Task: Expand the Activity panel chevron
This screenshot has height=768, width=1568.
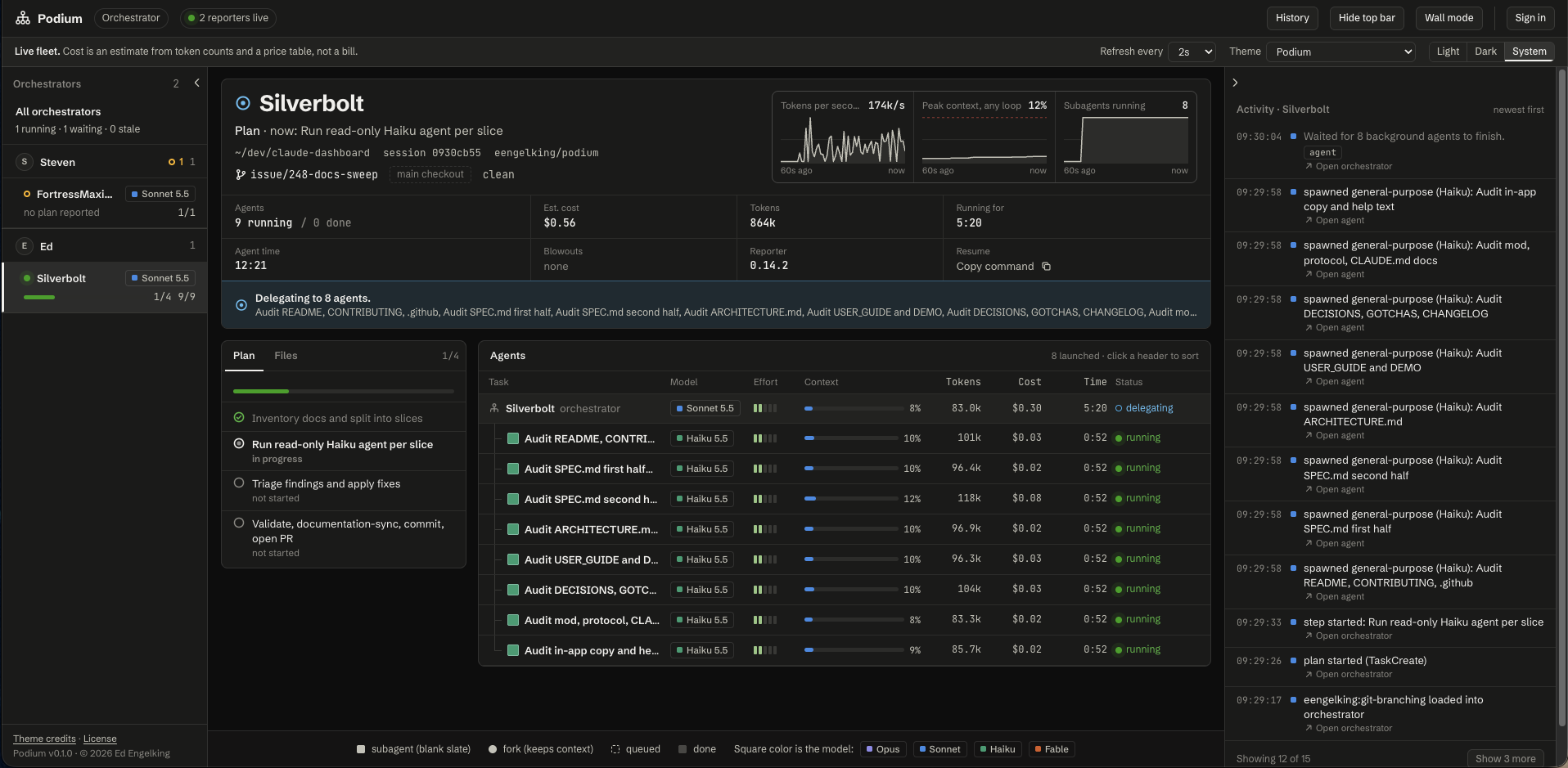Action: [1235, 83]
